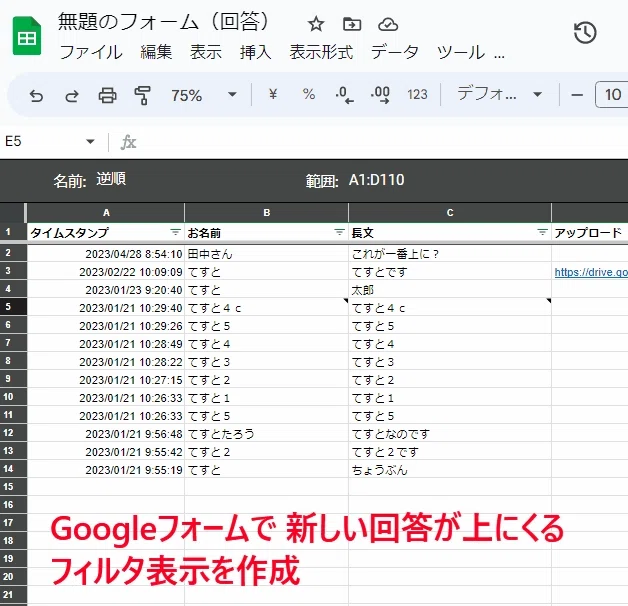
Task: Click the cell これが一番上に？
Action: coord(450,254)
